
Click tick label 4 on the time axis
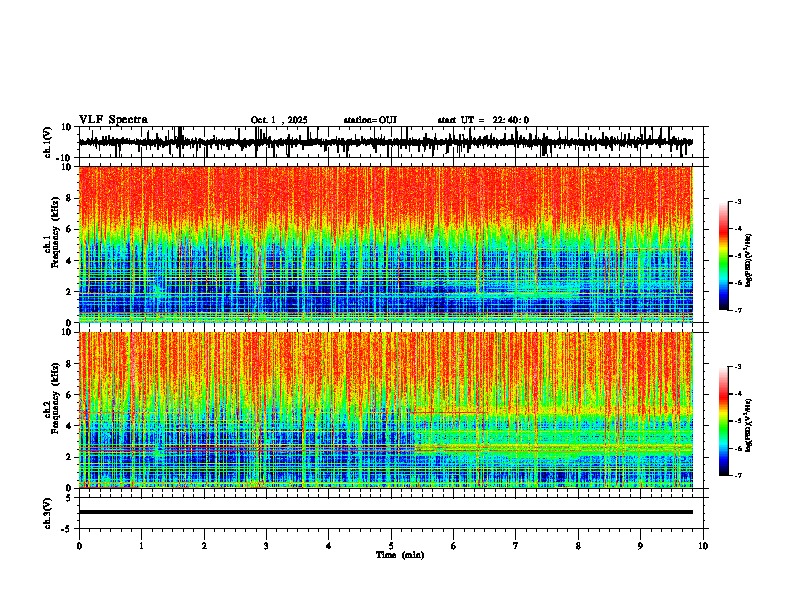[329, 546]
